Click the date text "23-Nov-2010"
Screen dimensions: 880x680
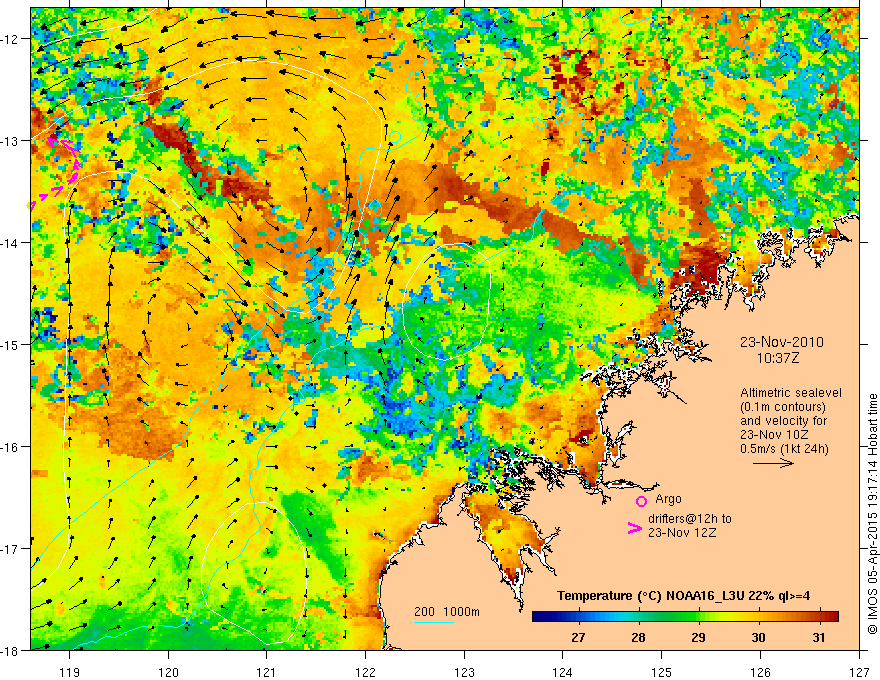tap(782, 342)
